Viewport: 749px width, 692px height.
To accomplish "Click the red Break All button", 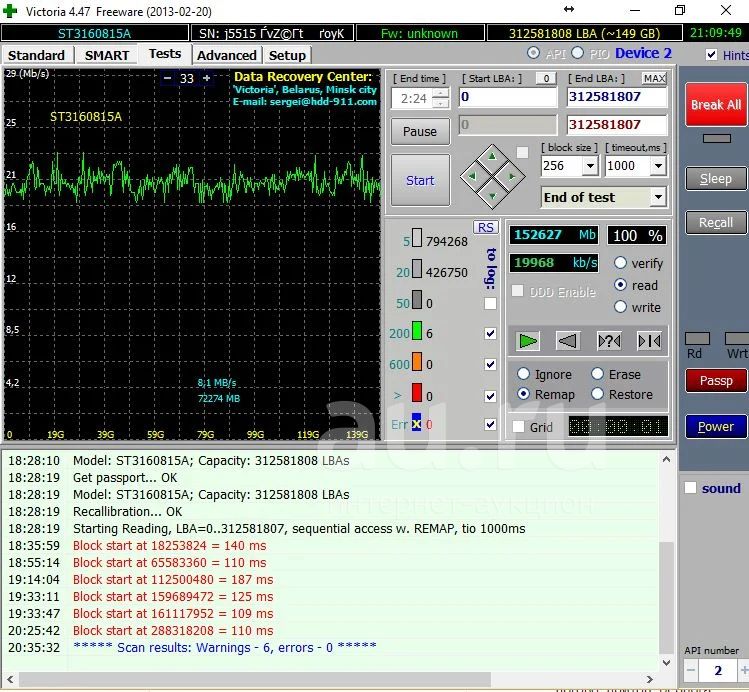I will [x=716, y=105].
